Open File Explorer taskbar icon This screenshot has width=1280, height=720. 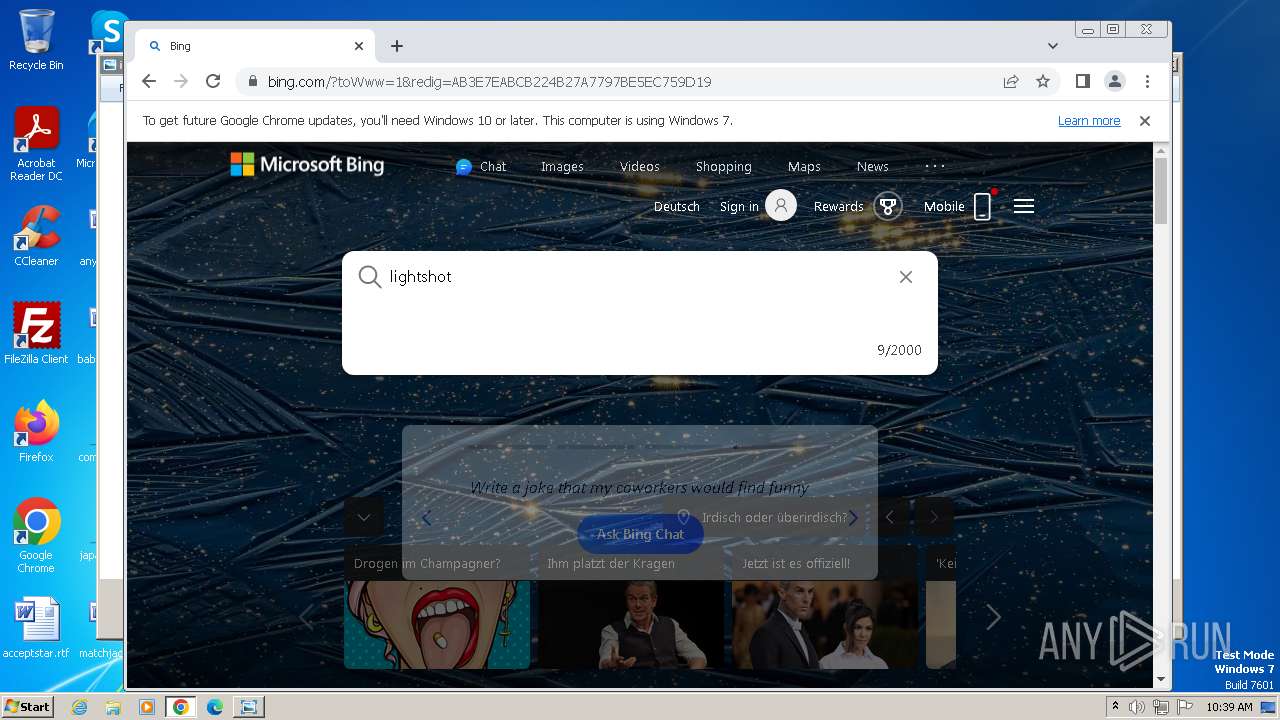(x=113, y=707)
